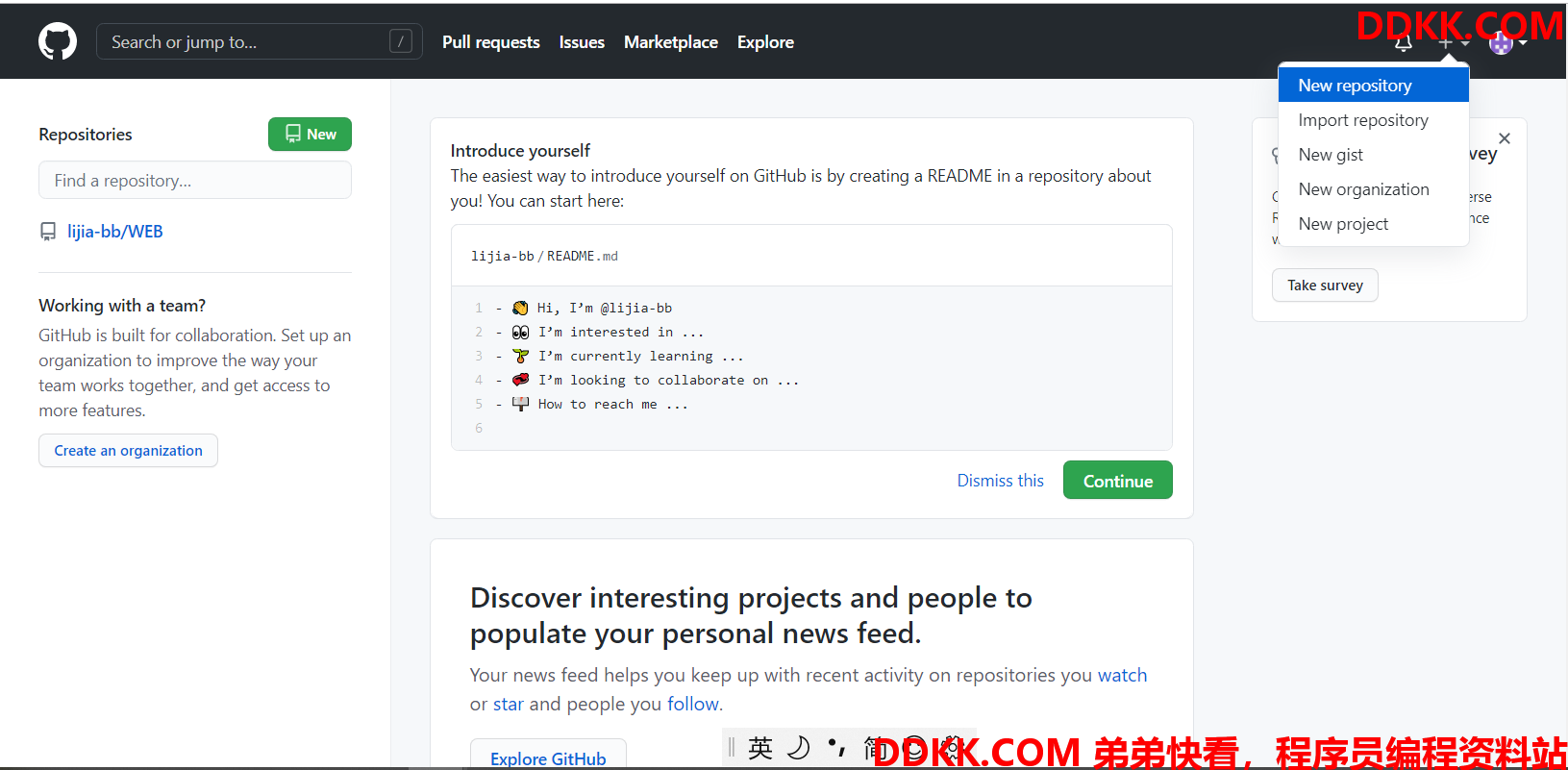Screen dimensions: 1568x770
Task: Click the eyes emoji on line 2
Action: coord(520,332)
